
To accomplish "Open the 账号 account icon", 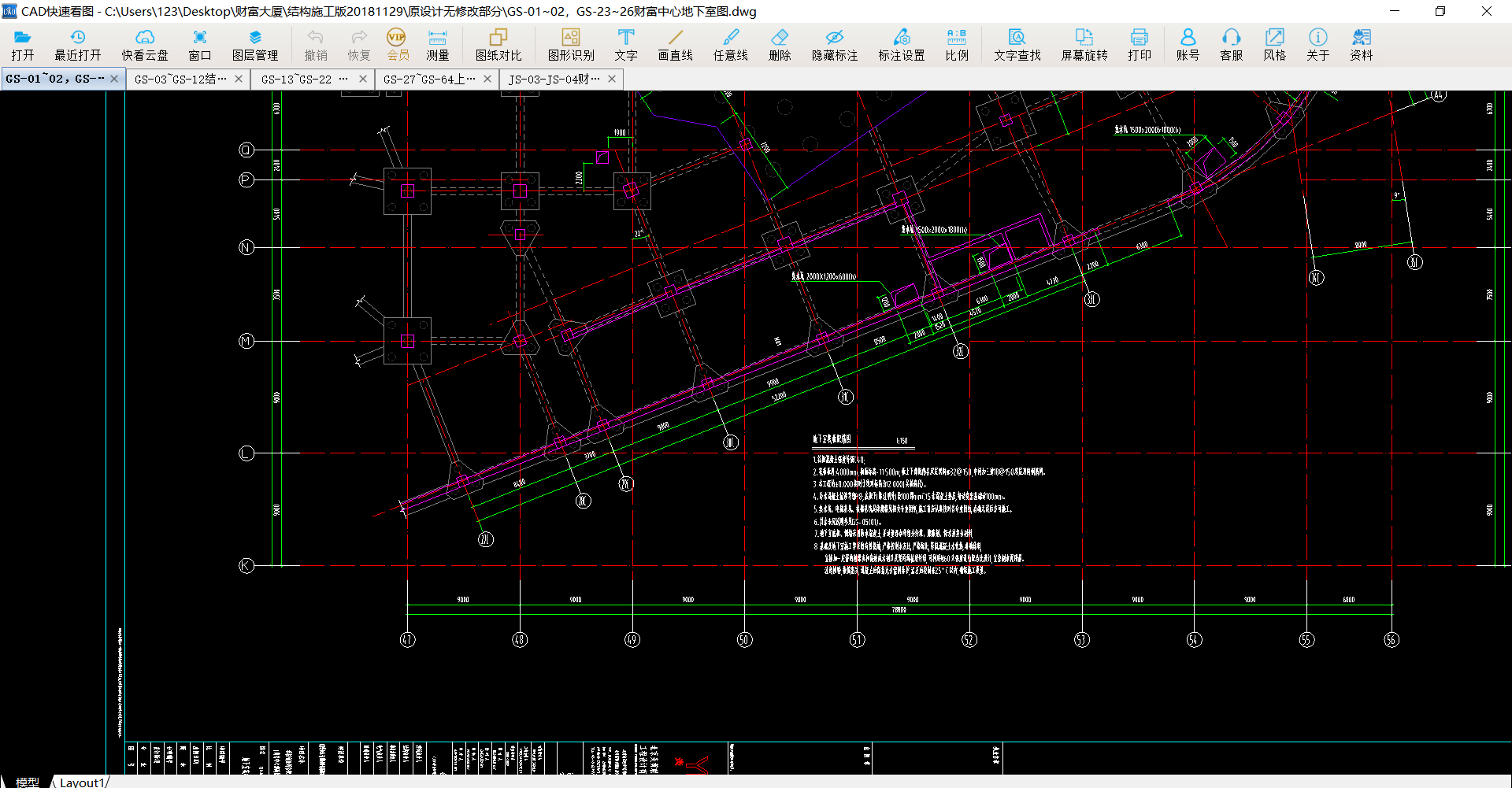I will pos(1188,45).
